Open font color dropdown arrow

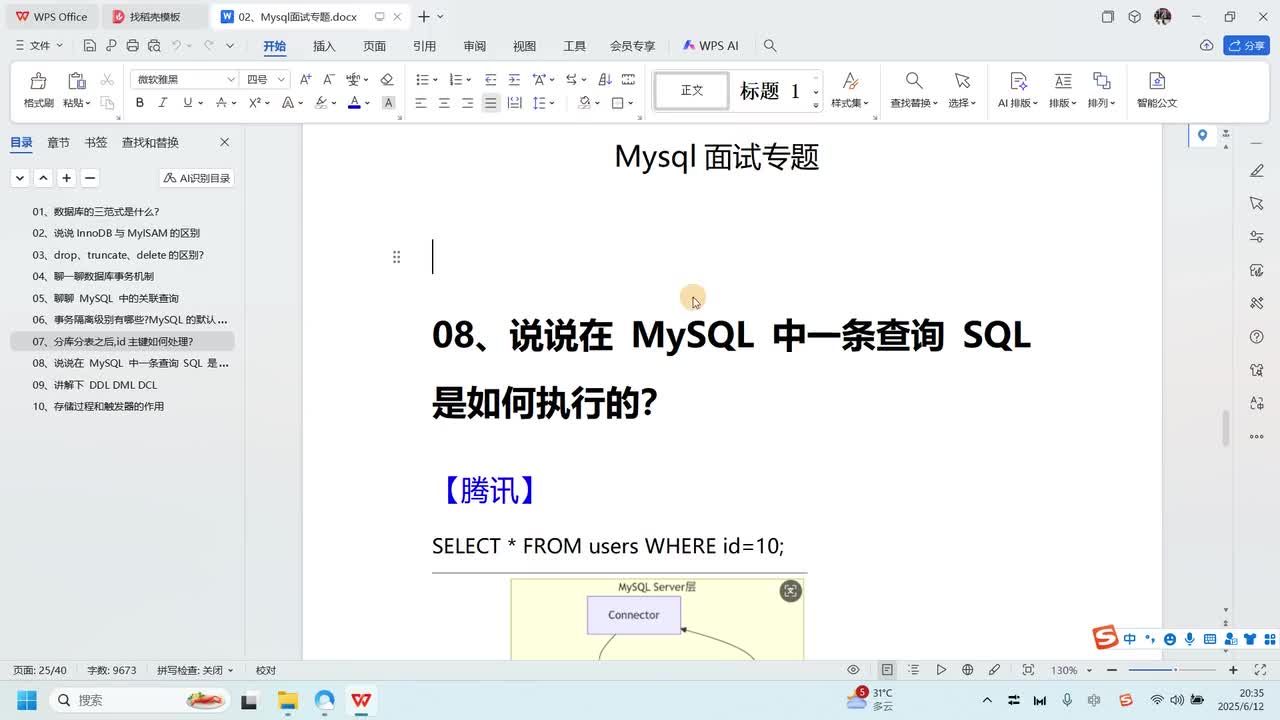pyautogui.click(x=367, y=103)
